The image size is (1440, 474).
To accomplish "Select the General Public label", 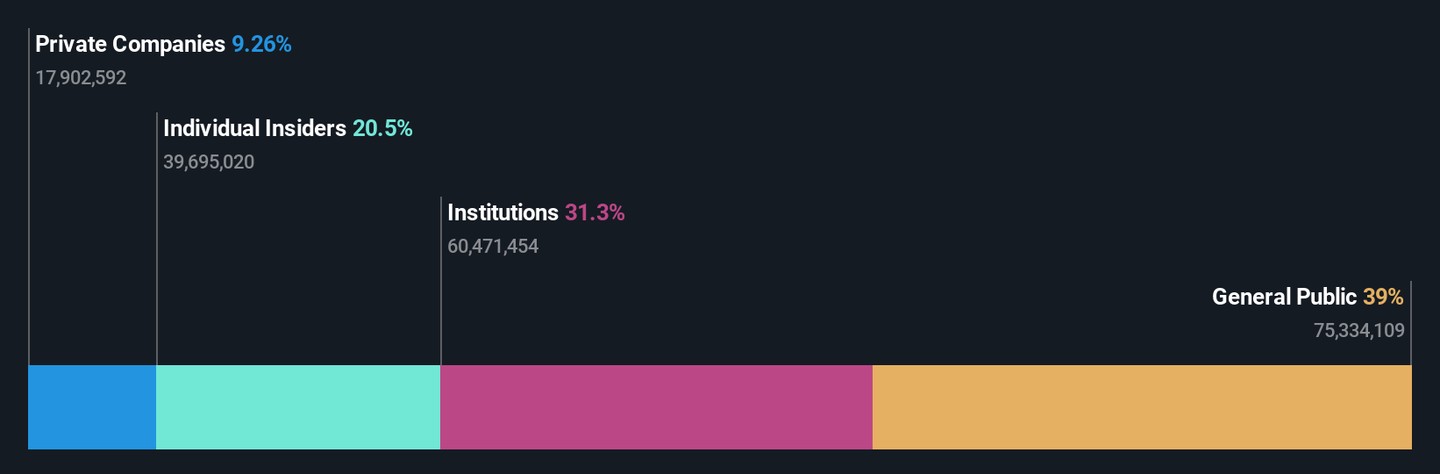I will pyautogui.click(x=1284, y=297).
